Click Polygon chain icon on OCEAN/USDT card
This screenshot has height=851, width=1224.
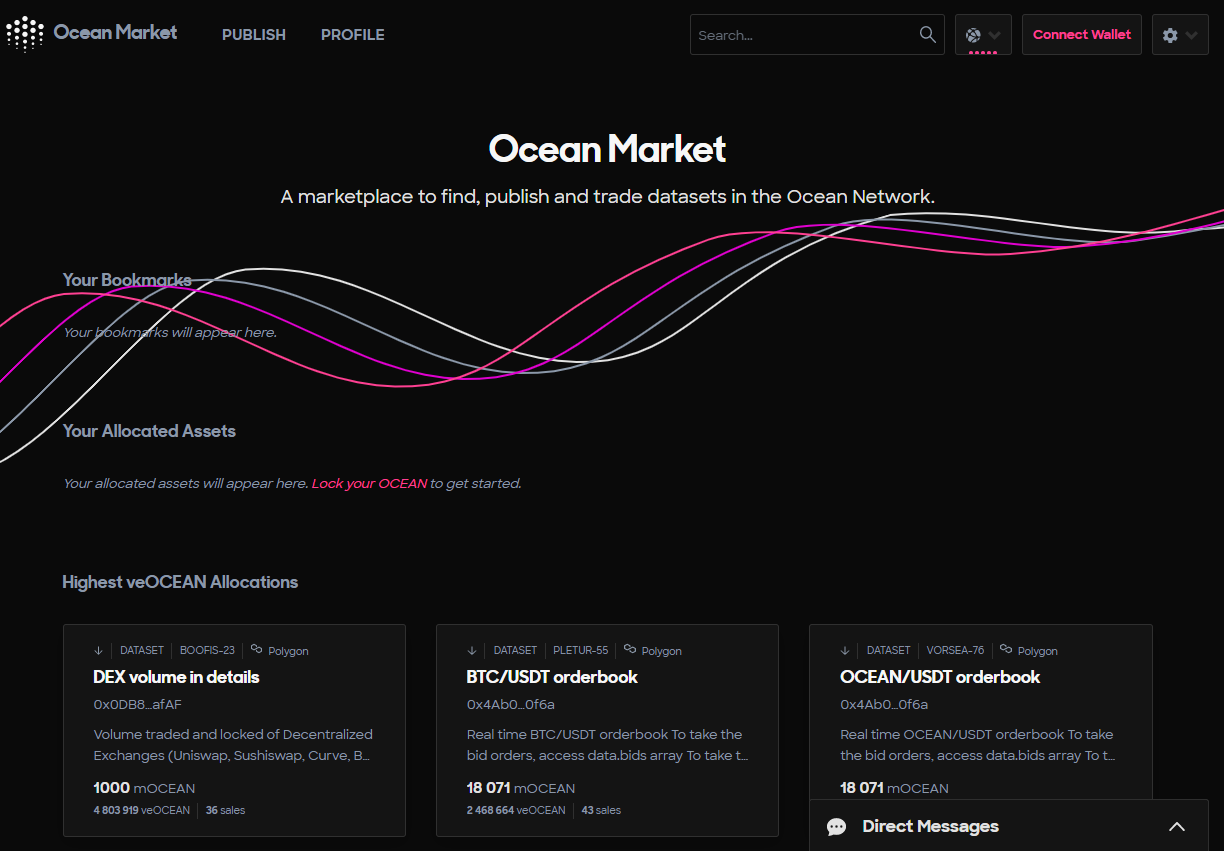tap(1006, 649)
